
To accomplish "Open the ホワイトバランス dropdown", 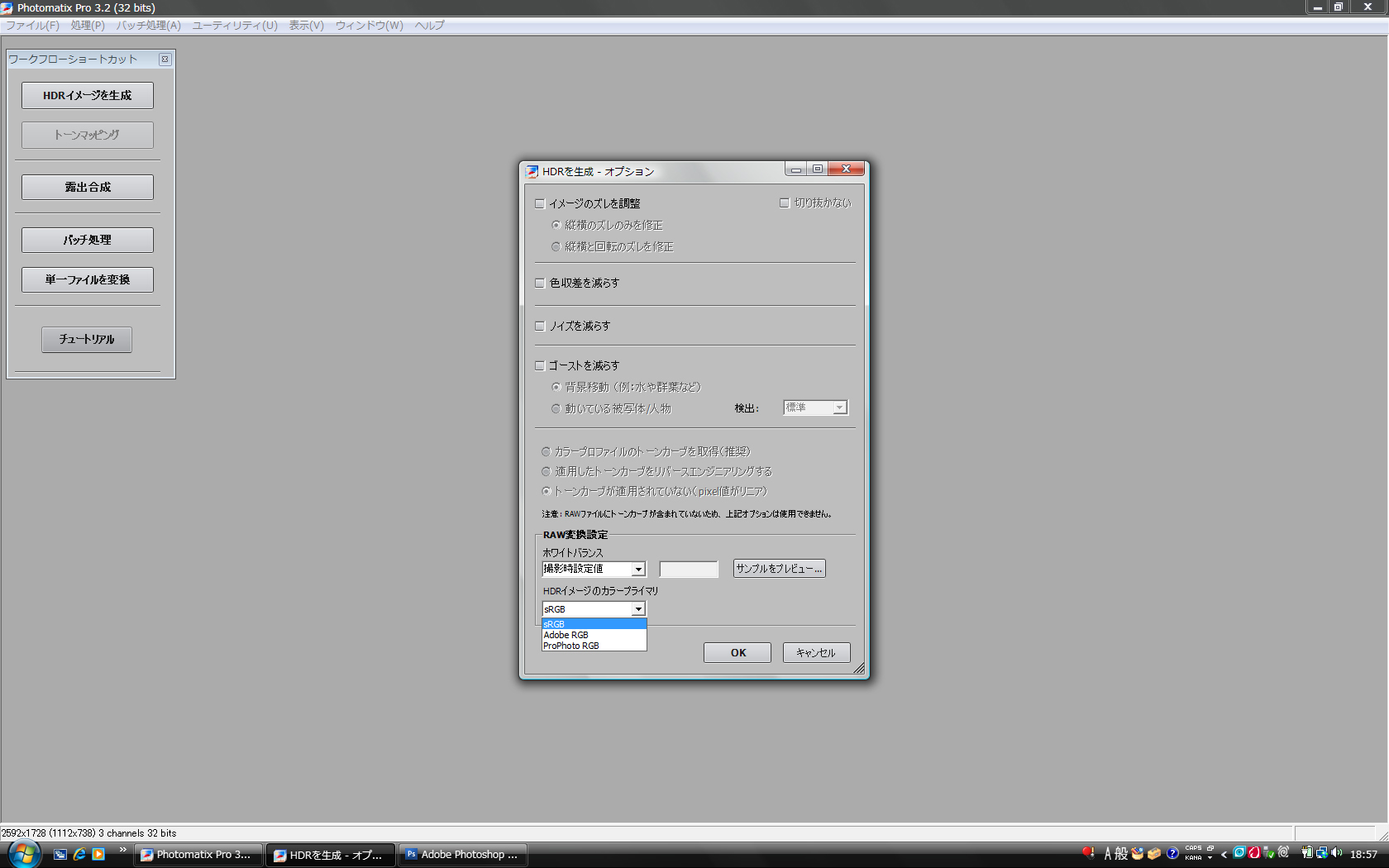I will tap(594, 569).
